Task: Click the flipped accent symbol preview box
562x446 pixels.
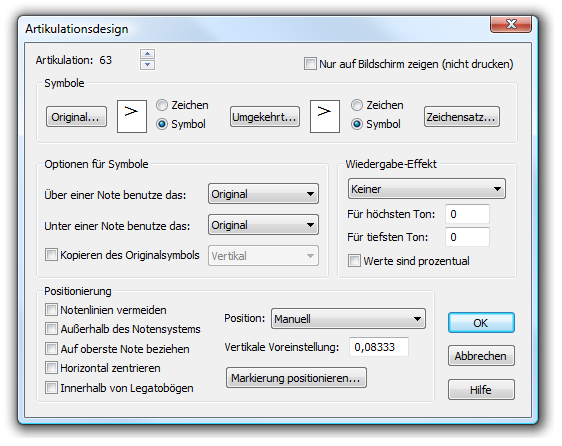Action: pos(325,117)
